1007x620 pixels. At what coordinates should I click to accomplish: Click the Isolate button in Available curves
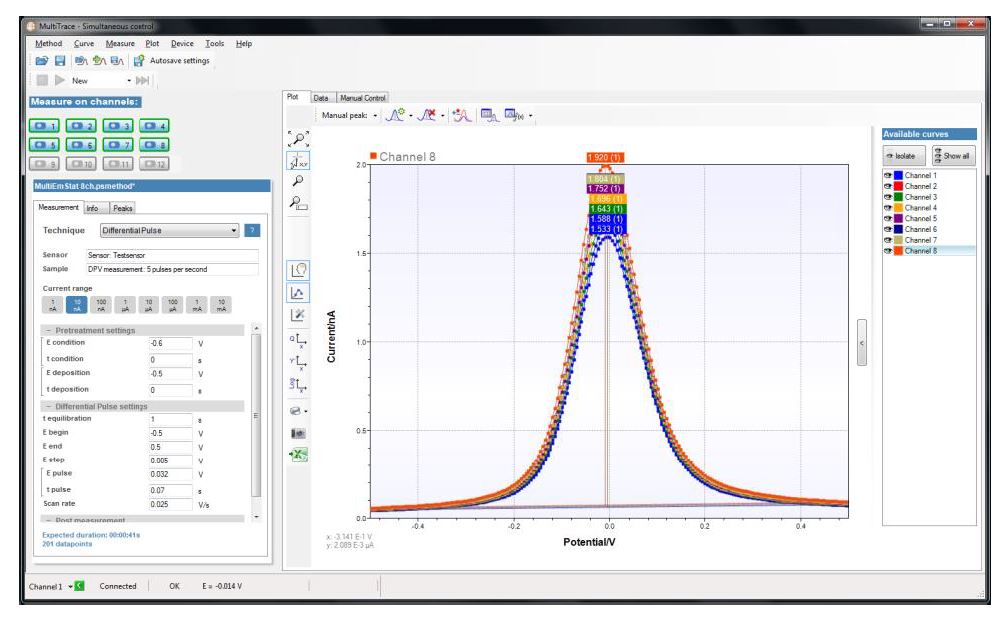[x=904, y=155]
